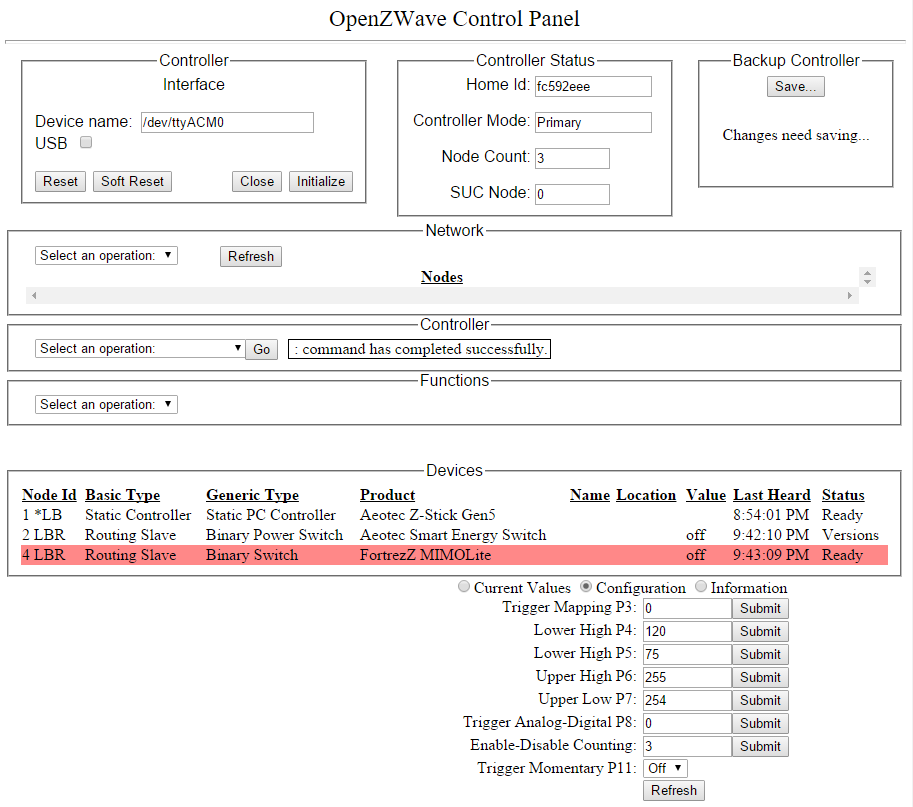
Task: Select the Current Values radio button
Action: click(463, 586)
